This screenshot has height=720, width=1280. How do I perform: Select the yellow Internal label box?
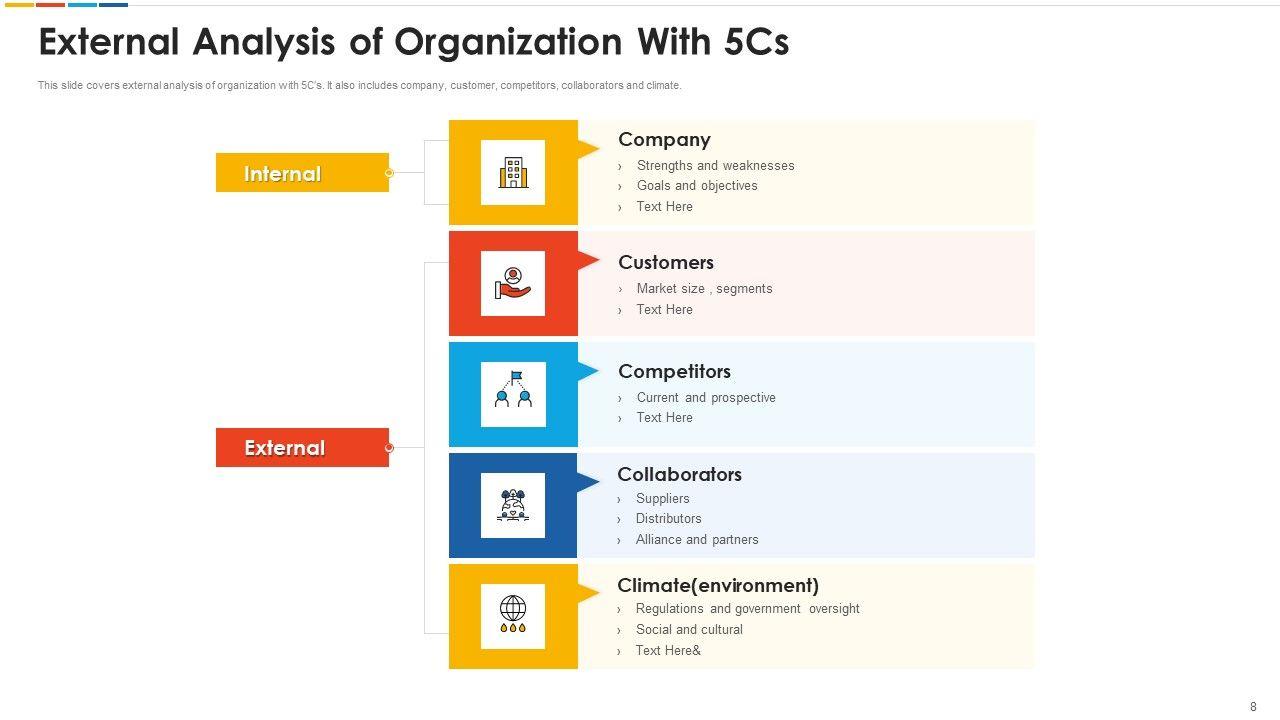301,173
